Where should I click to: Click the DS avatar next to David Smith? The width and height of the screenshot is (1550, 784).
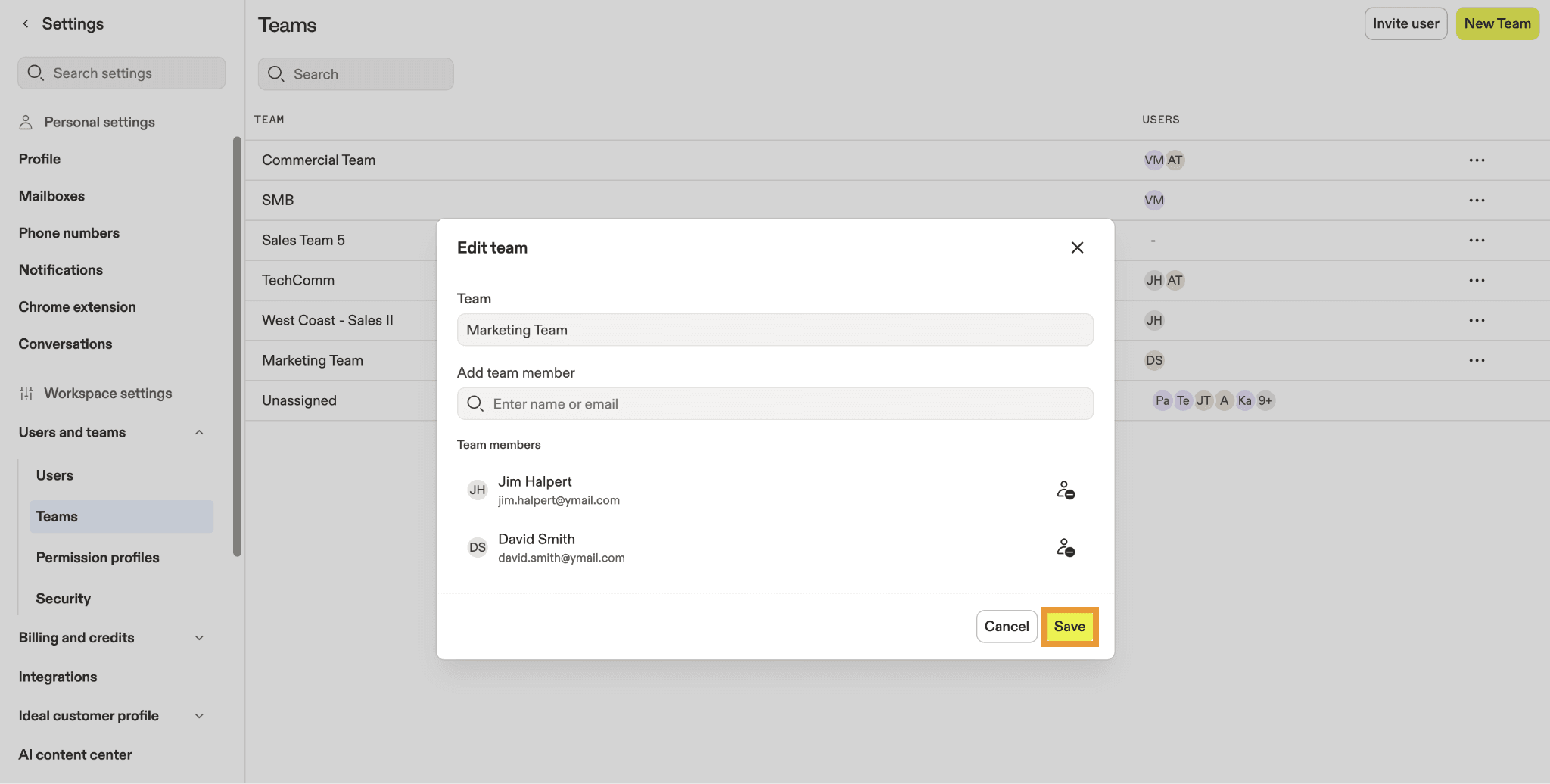click(478, 548)
